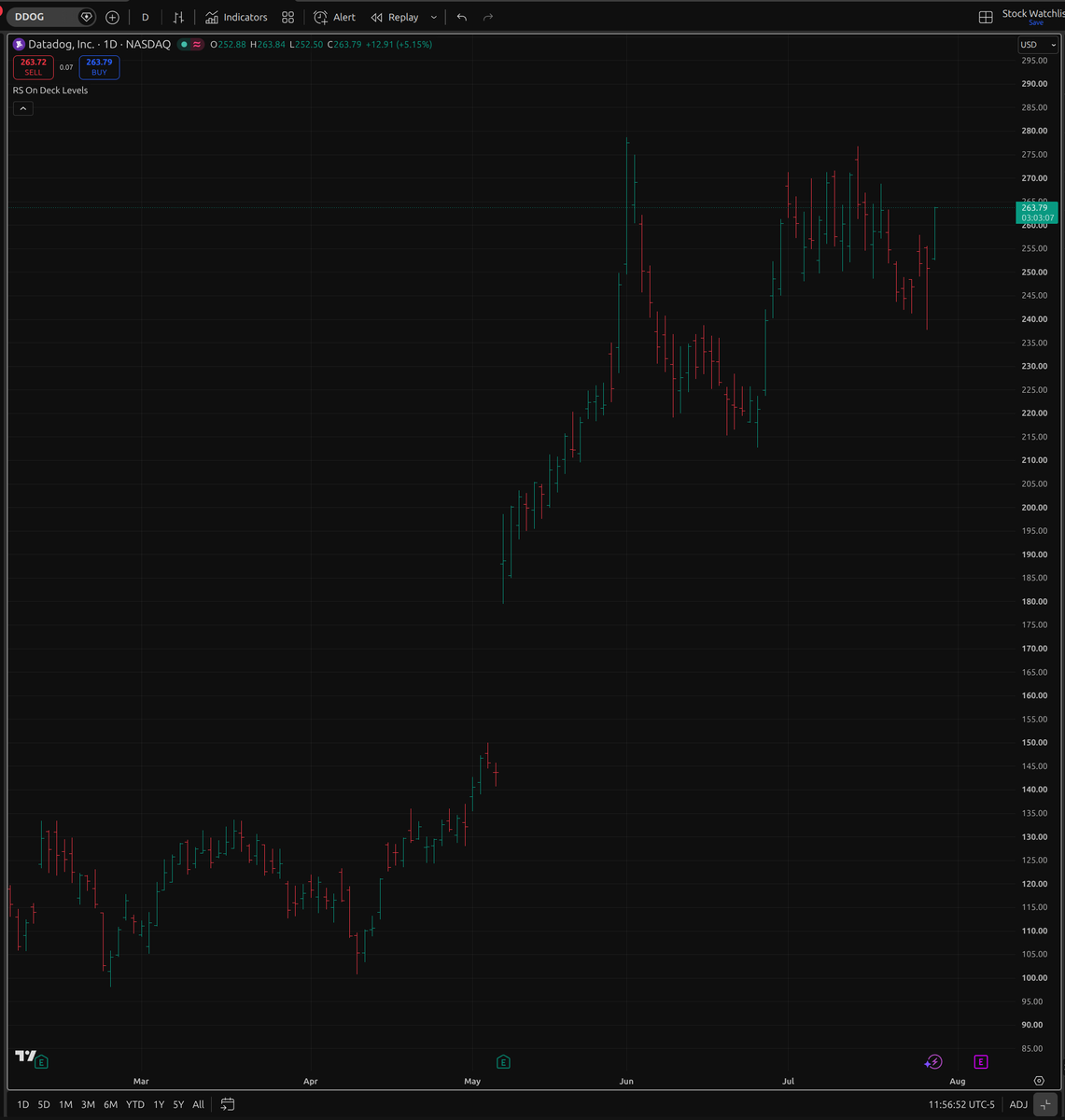Select the YTD date range
The width and height of the screenshot is (1065, 1120).
pos(135,1104)
